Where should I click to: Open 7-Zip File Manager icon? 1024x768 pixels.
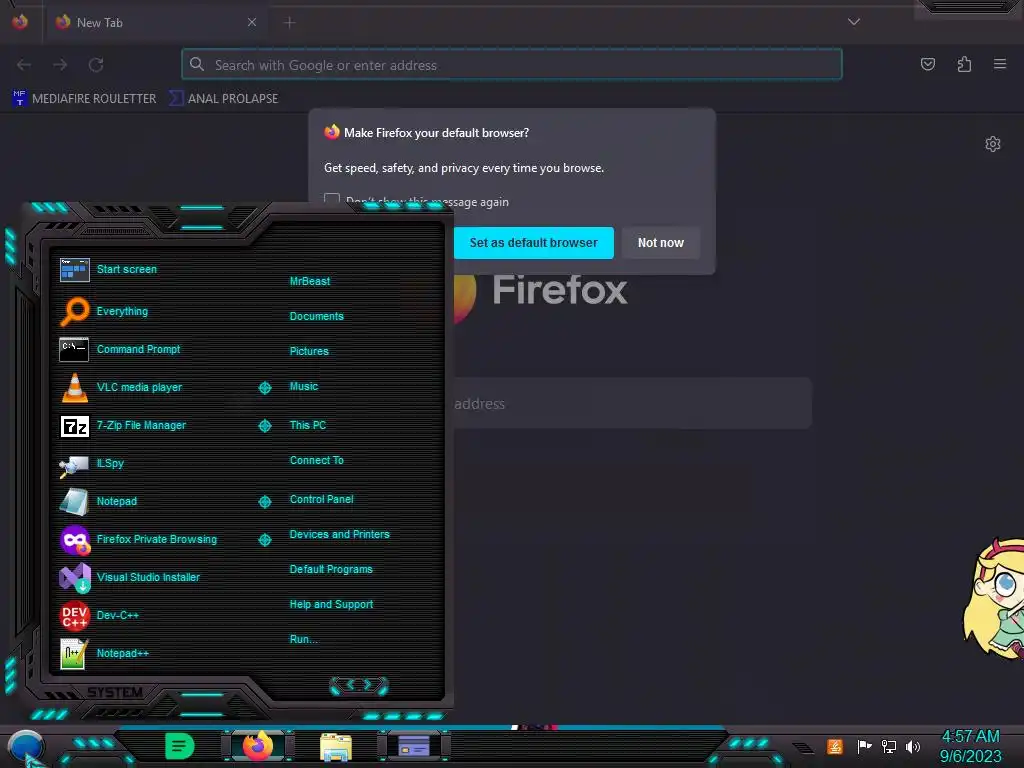(74, 426)
